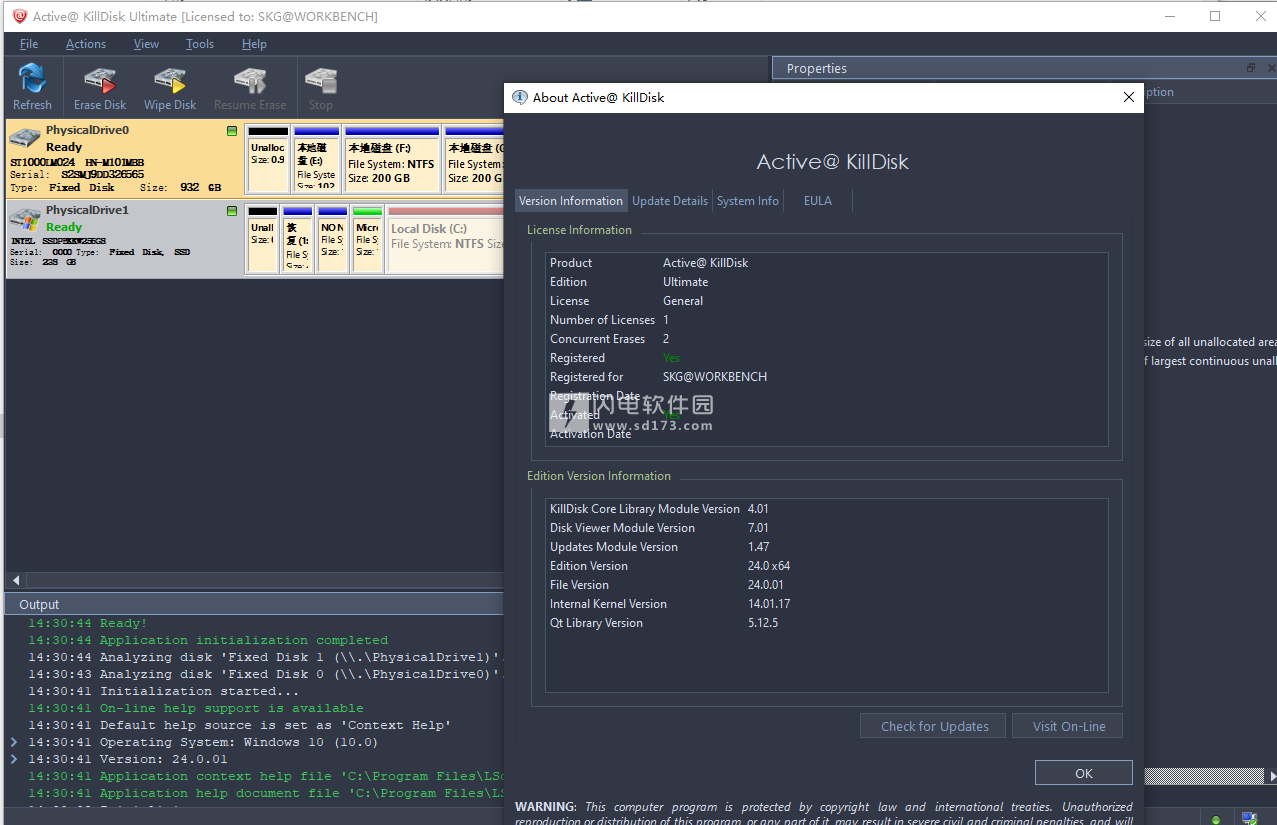Expand the Operating System log entry
Viewport: 1277px width, 825px height.
tap(14, 742)
